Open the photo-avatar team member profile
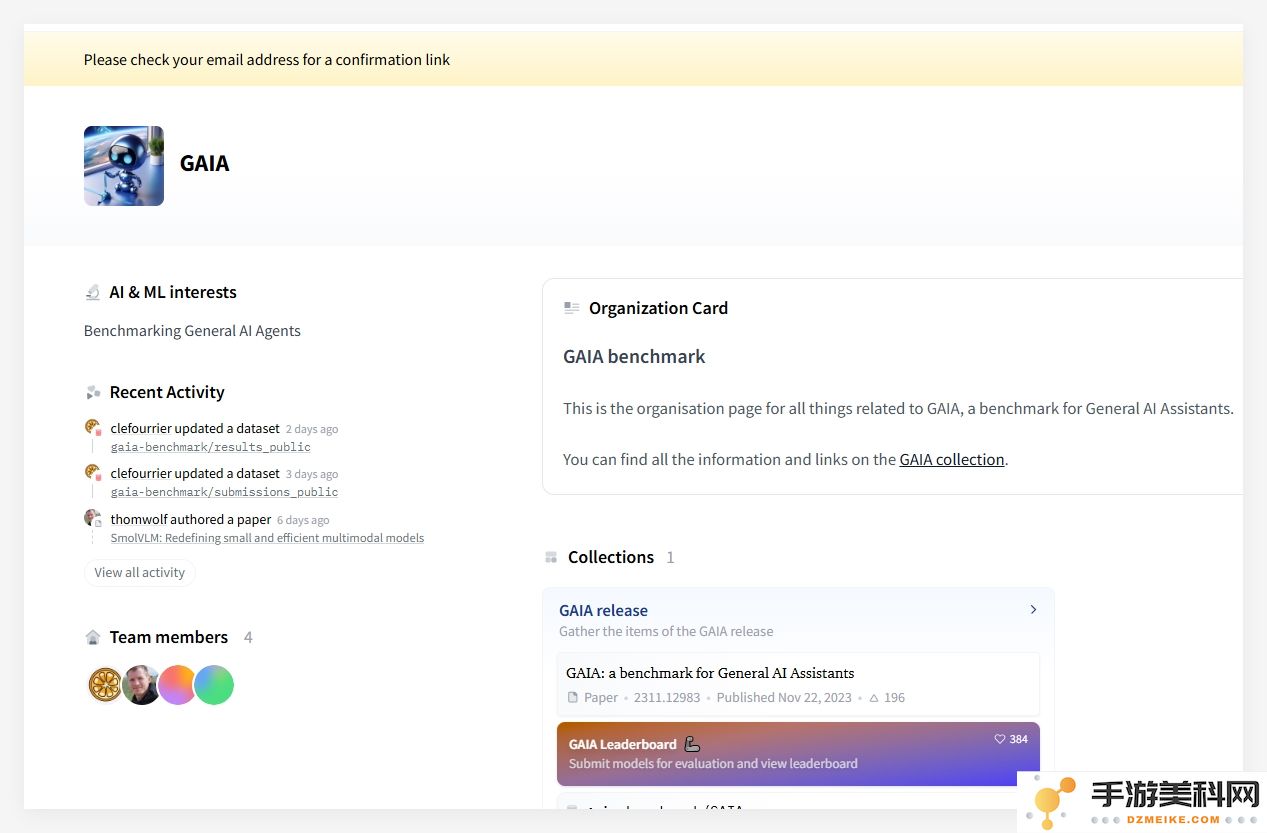The height and width of the screenshot is (833, 1267). pyautogui.click(x=141, y=685)
